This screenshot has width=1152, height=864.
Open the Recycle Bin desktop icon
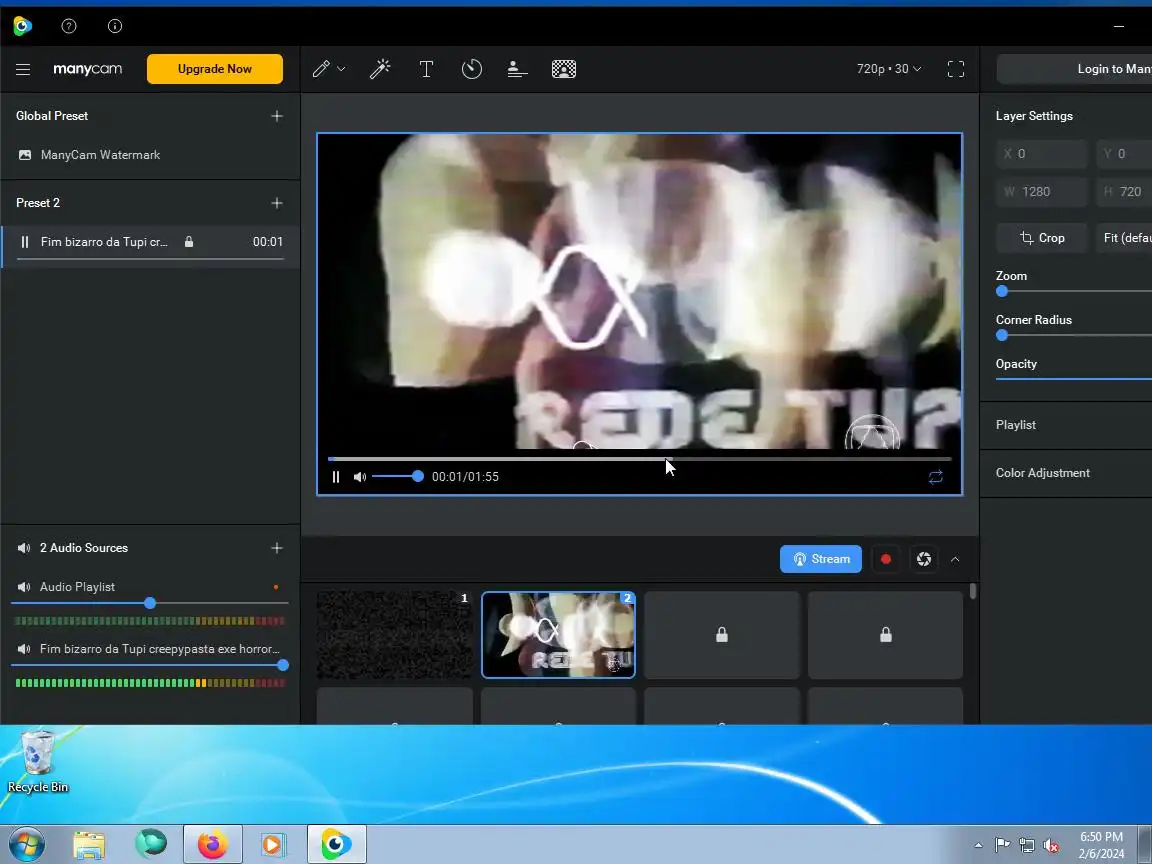point(37,762)
